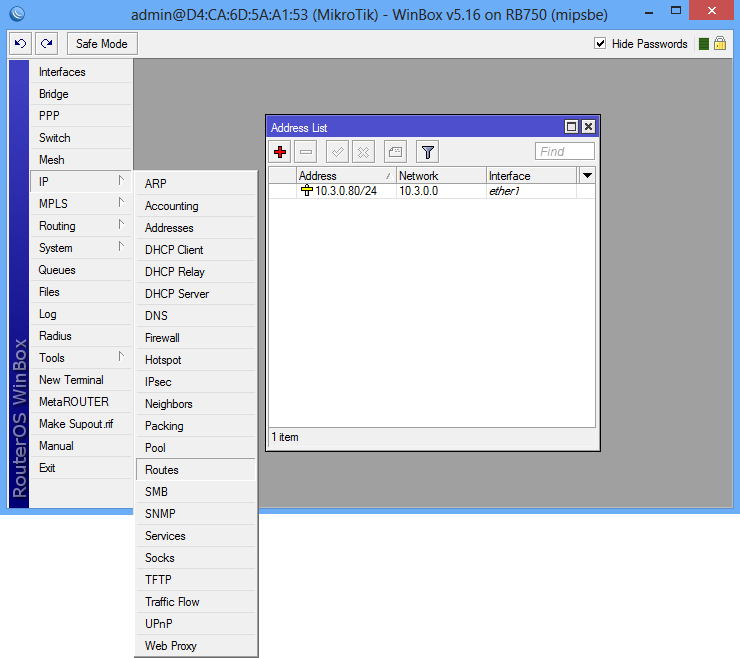Click the Redo arrow icon
The width and height of the screenshot is (740, 658).
[x=46, y=44]
